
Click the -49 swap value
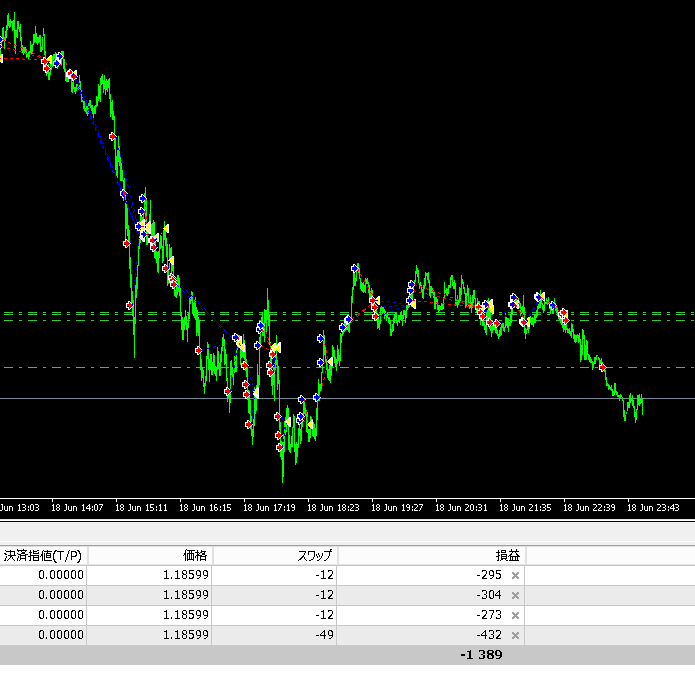click(324, 635)
